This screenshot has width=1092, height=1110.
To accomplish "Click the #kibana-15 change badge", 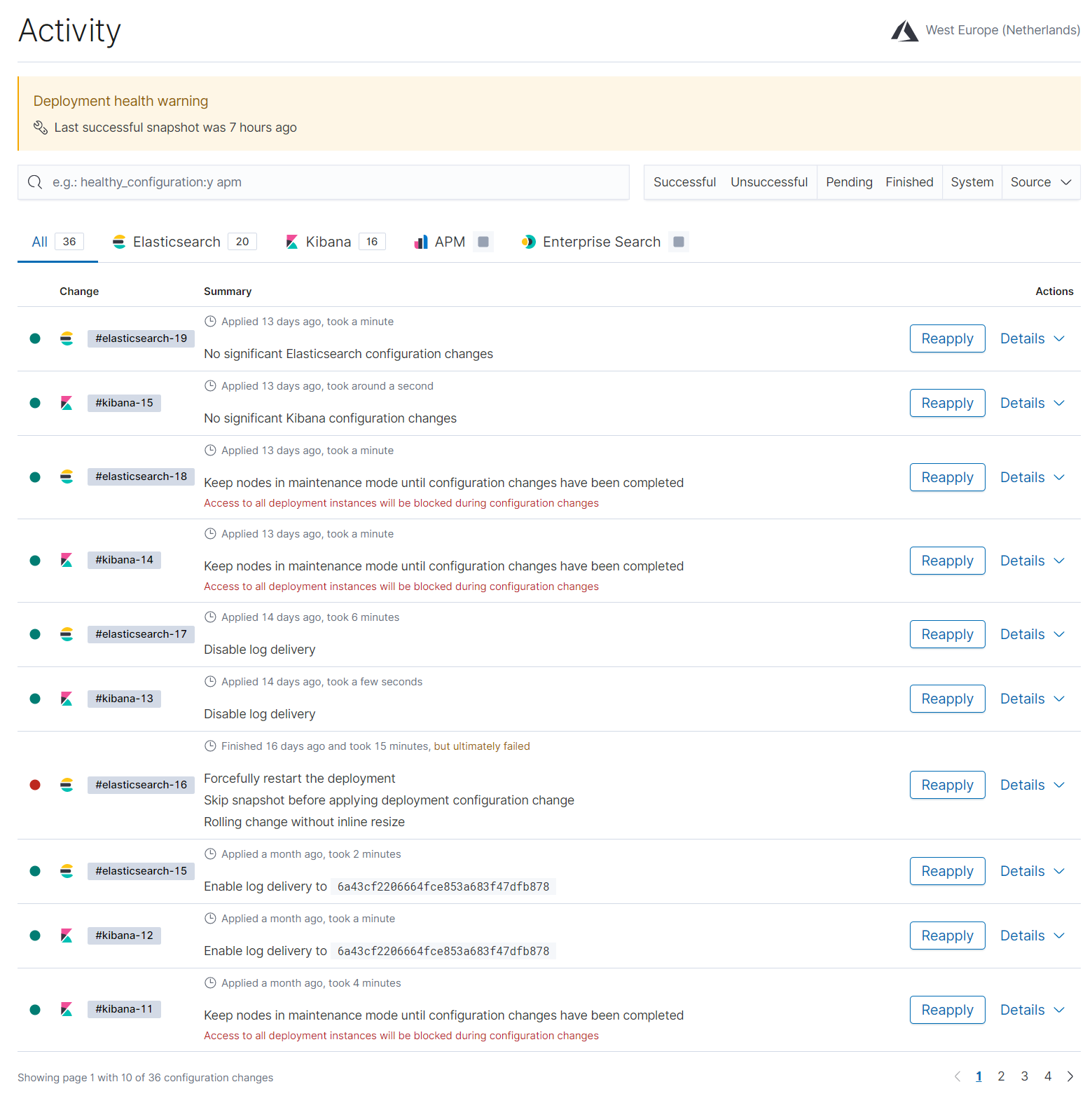I will click(x=124, y=403).
